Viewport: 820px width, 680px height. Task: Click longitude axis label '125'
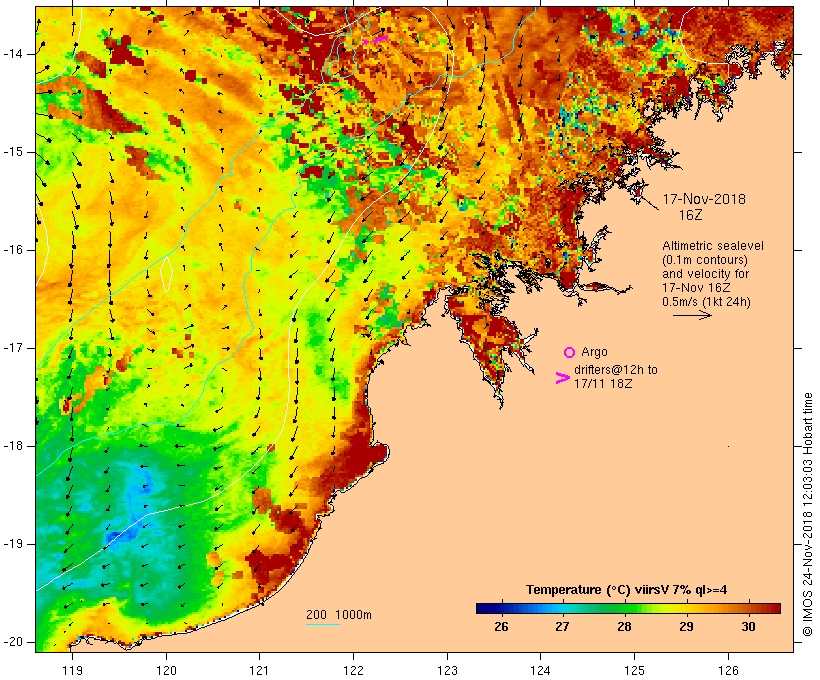pos(635,670)
